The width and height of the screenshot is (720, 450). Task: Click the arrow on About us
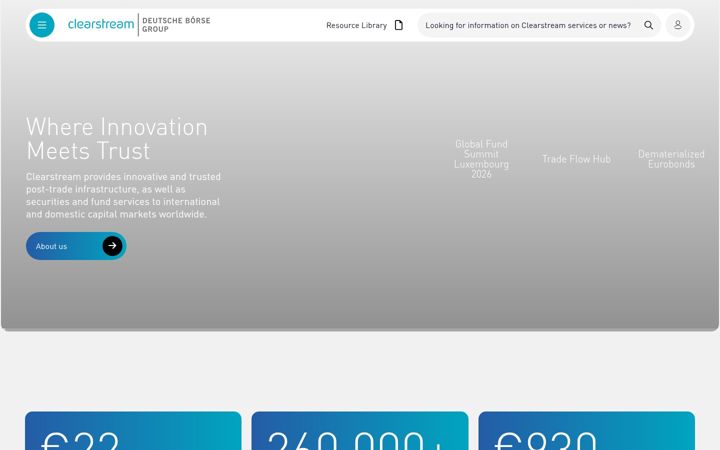(x=112, y=246)
